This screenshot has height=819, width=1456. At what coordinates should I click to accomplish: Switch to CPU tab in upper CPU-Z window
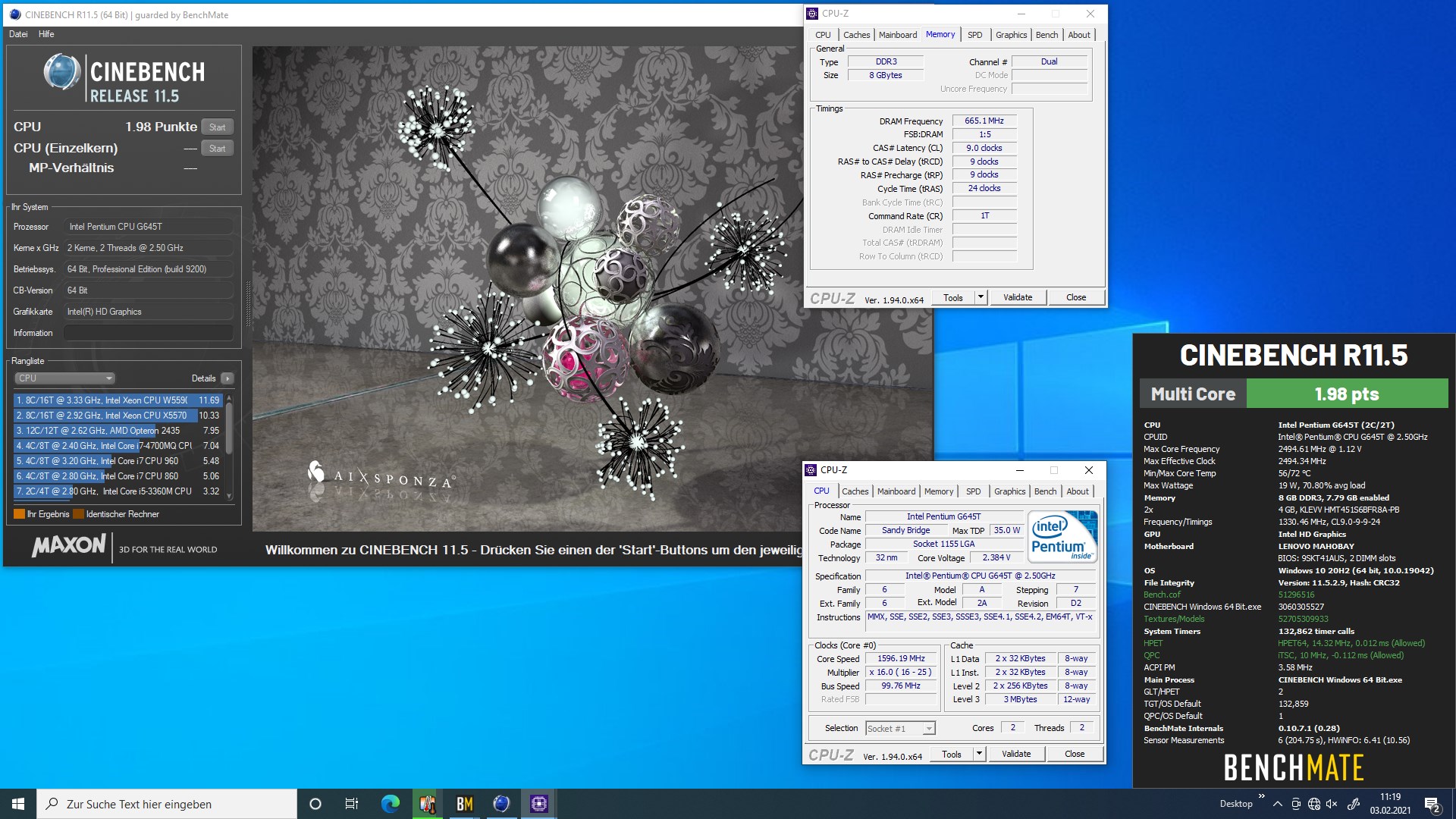(823, 35)
